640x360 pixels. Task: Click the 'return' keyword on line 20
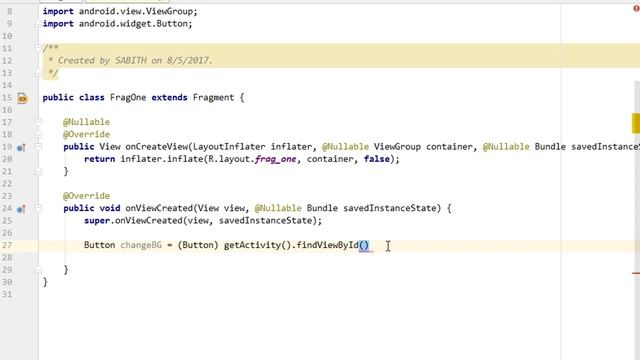[x=100, y=159]
